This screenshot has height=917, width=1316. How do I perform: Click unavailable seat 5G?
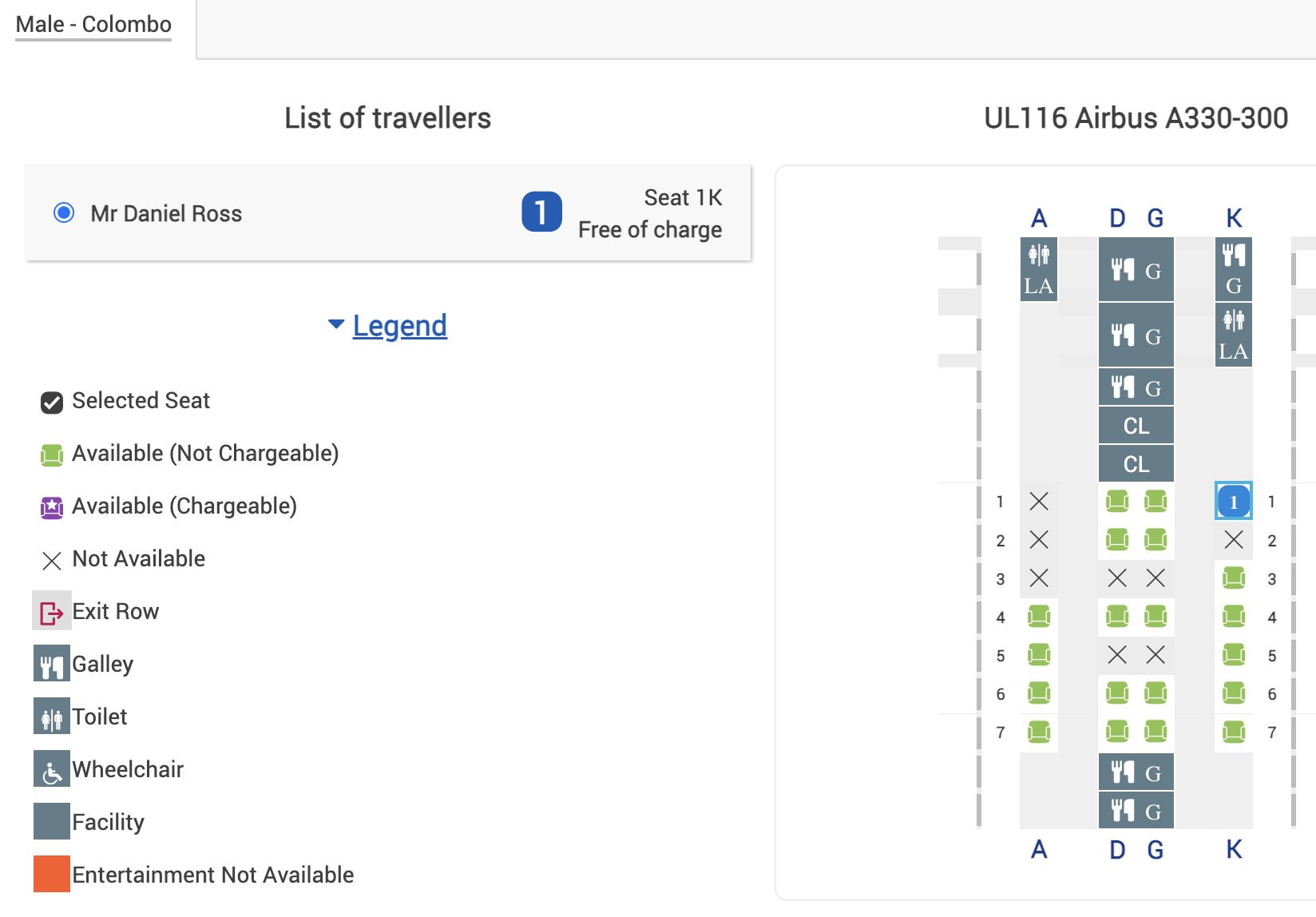(x=1155, y=655)
